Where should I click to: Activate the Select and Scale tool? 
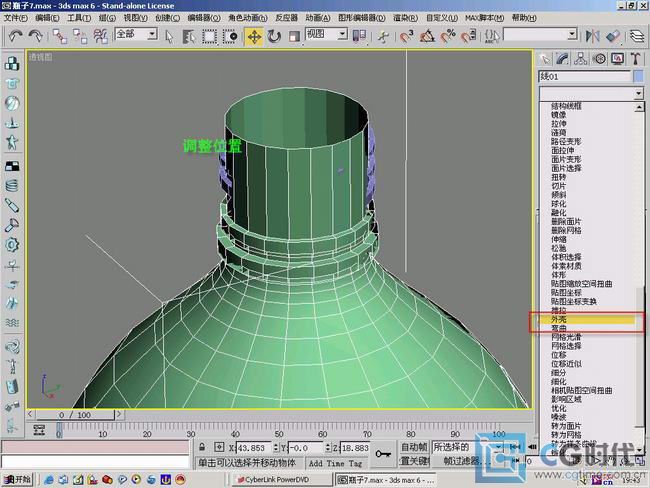(294, 36)
